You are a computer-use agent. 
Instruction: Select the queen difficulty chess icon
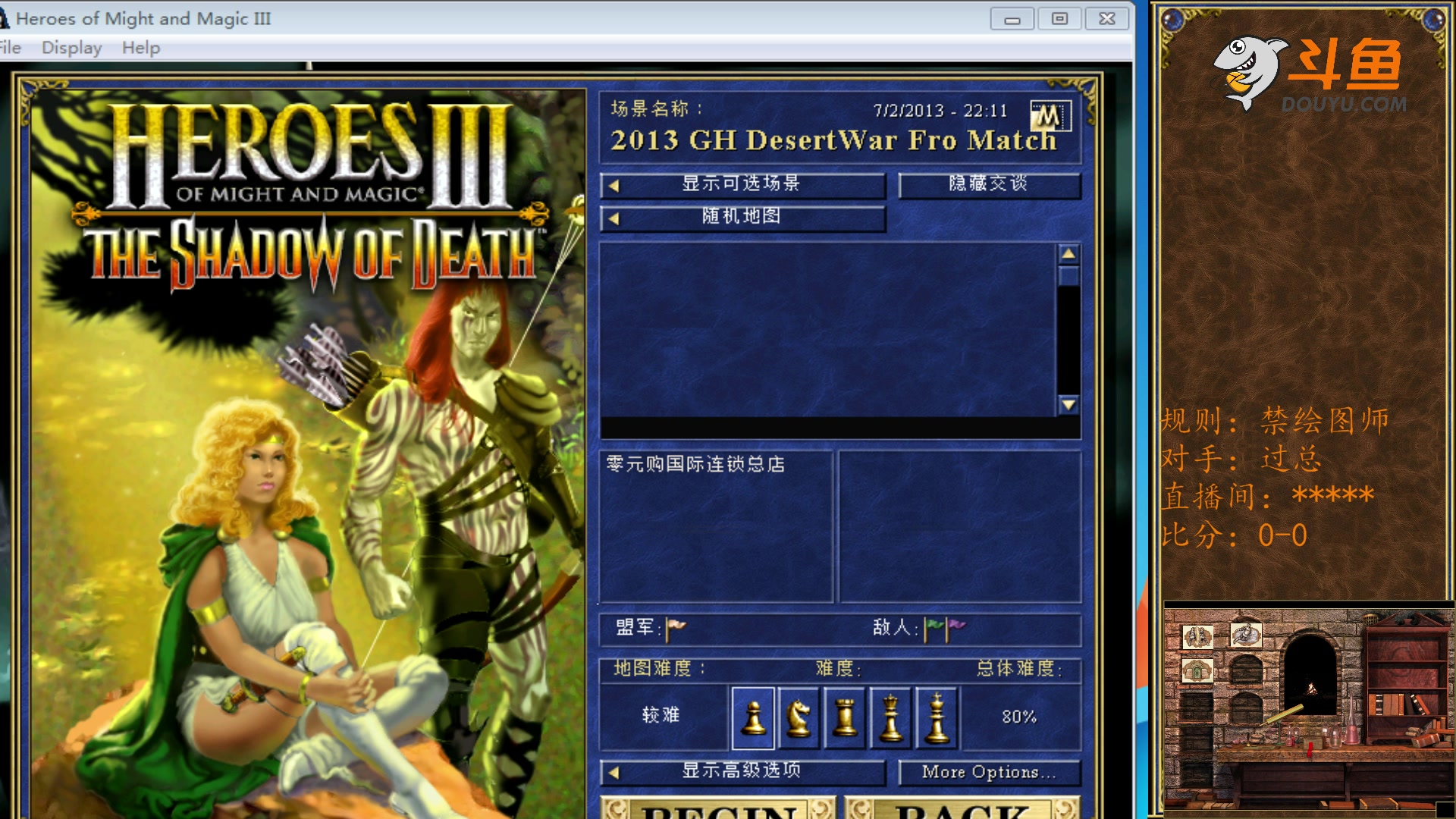pos(891,717)
